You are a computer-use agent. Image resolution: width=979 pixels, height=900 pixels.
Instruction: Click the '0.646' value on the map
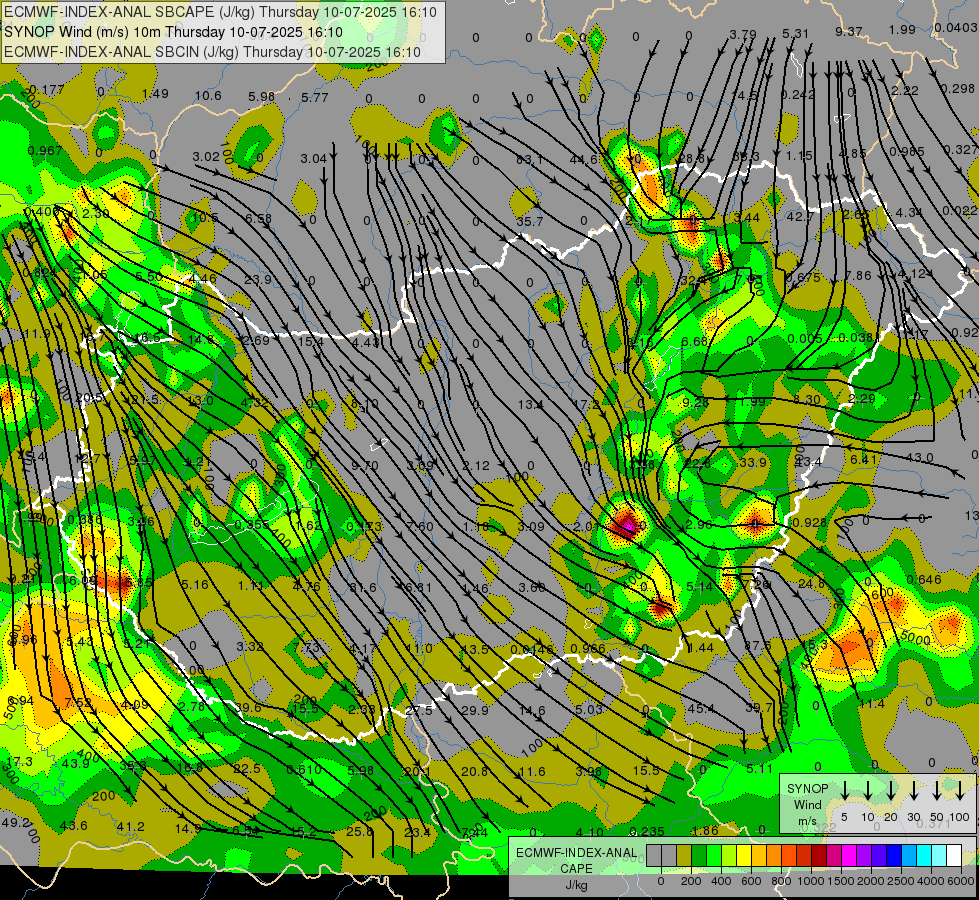click(924, 580)
